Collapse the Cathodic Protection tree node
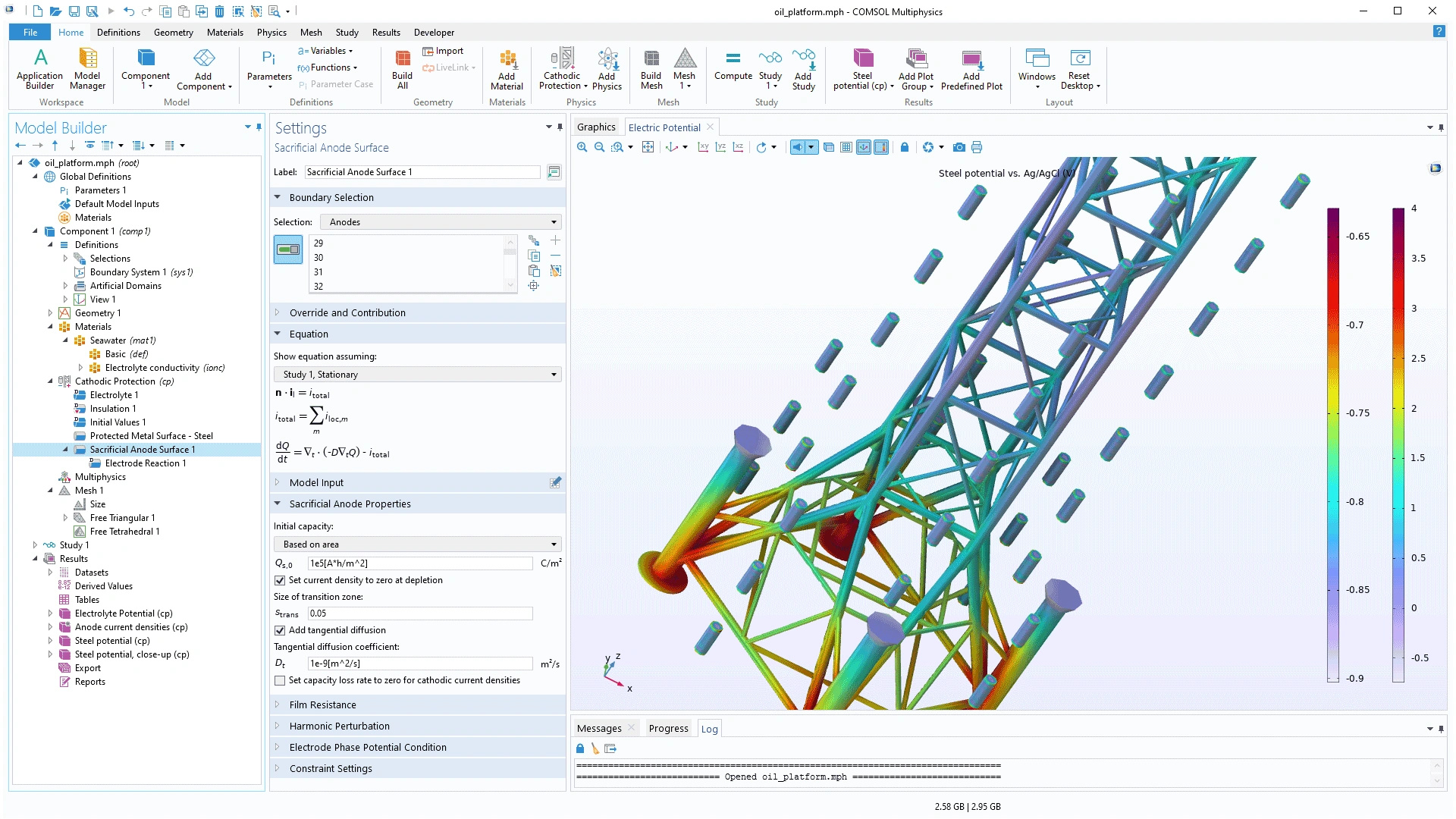Image resolution: width=1456 pixels, height=819 pixels. (x=50, y=381)
